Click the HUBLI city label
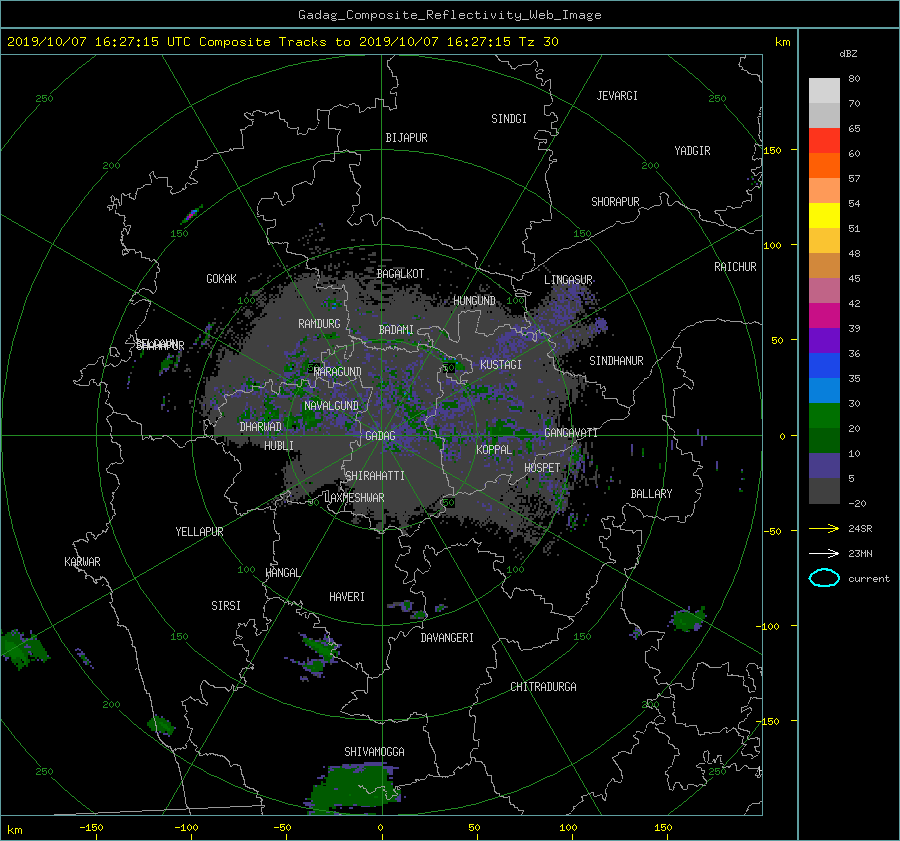This screenshot has width=900, height=841. tap(279, 446)
